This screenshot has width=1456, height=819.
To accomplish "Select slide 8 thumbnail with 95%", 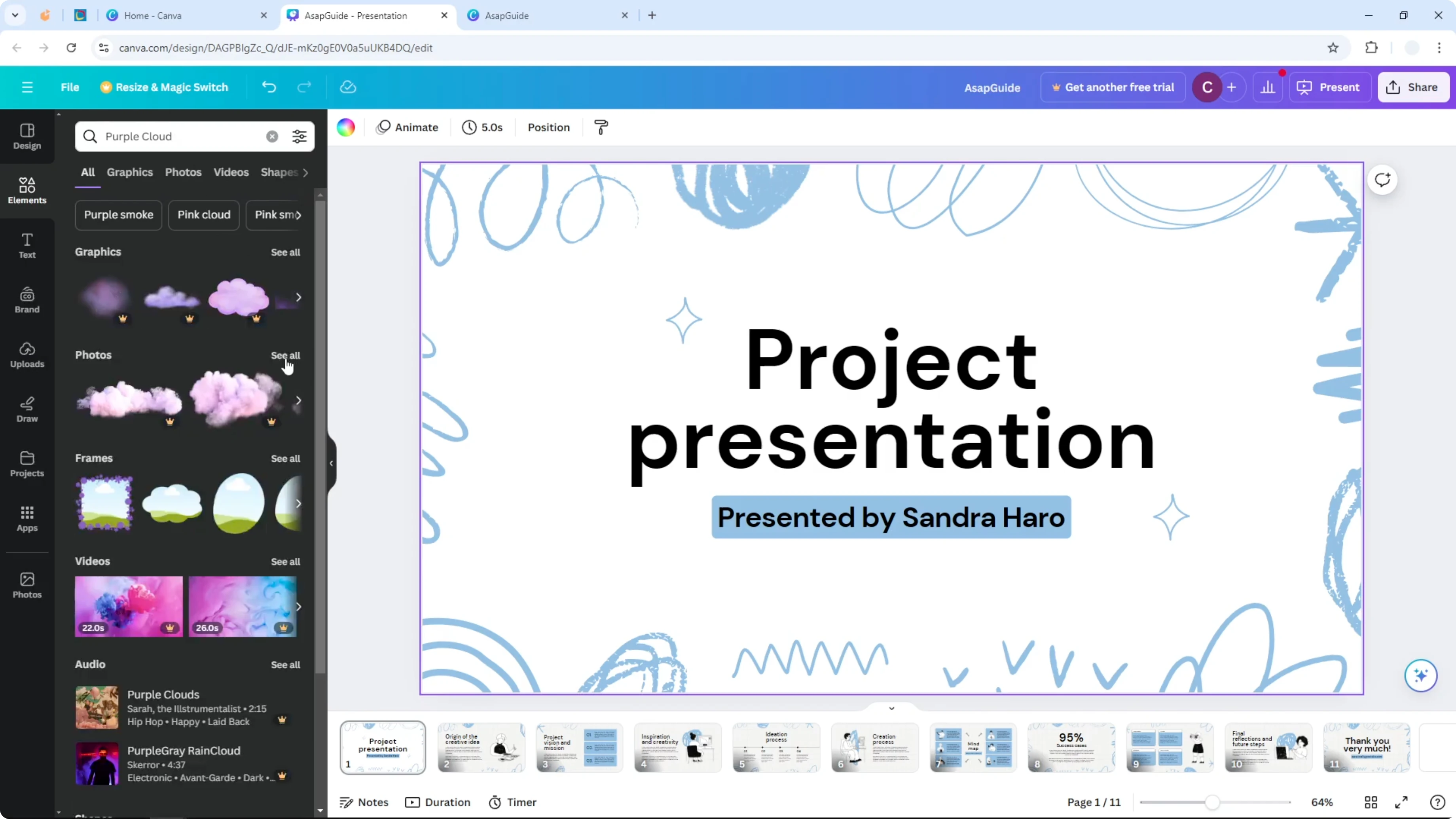I will click(x=1071, y=747).
